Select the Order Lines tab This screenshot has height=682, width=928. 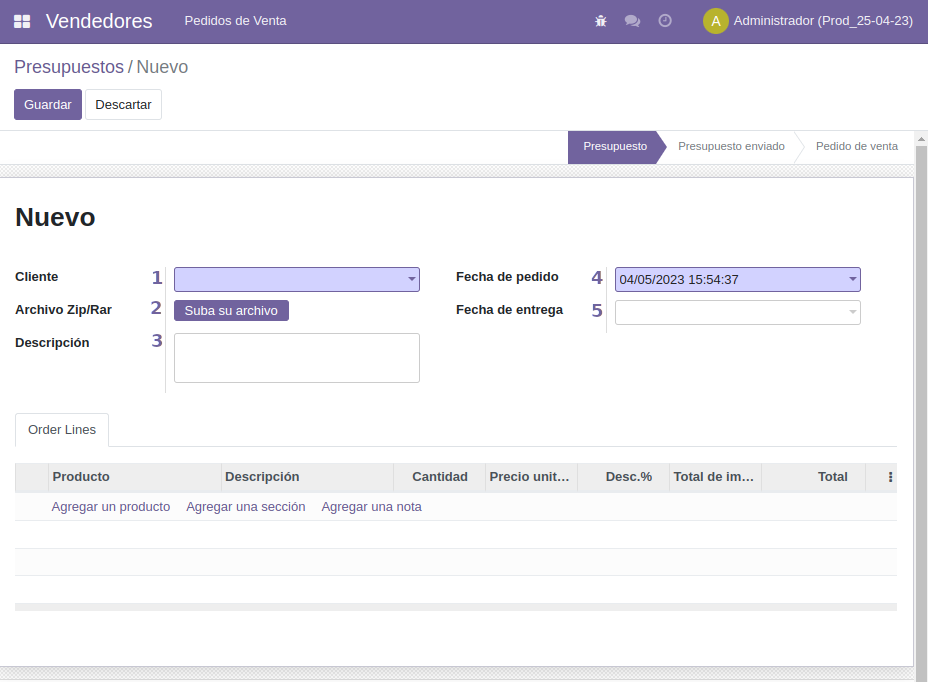(x=62, y=430)
